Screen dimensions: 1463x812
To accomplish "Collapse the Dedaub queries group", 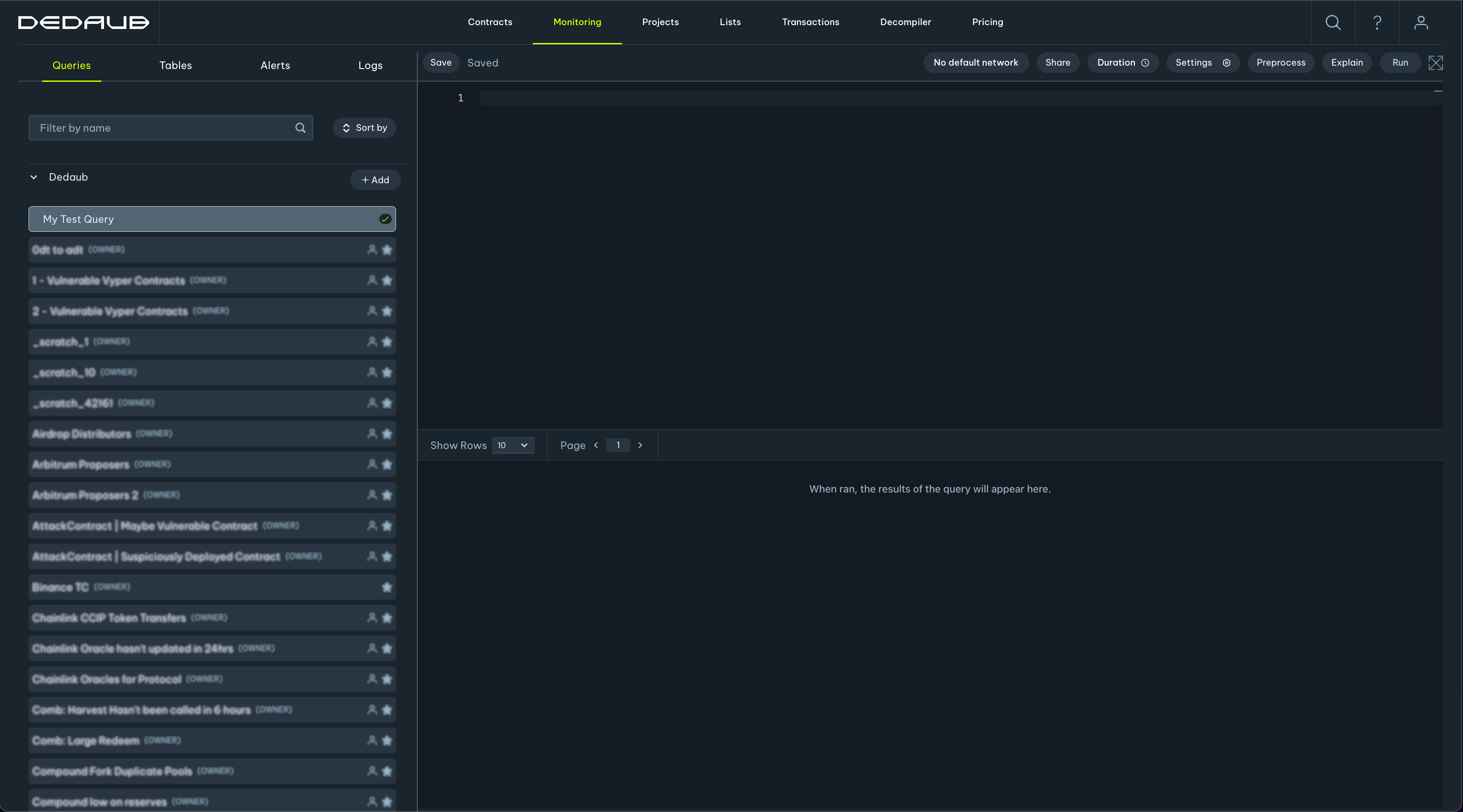I will coord(34,177).
